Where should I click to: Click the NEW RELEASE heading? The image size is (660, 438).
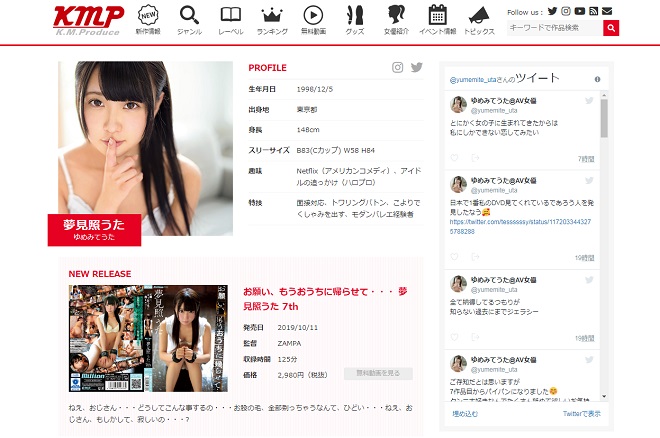click(100, 274)
